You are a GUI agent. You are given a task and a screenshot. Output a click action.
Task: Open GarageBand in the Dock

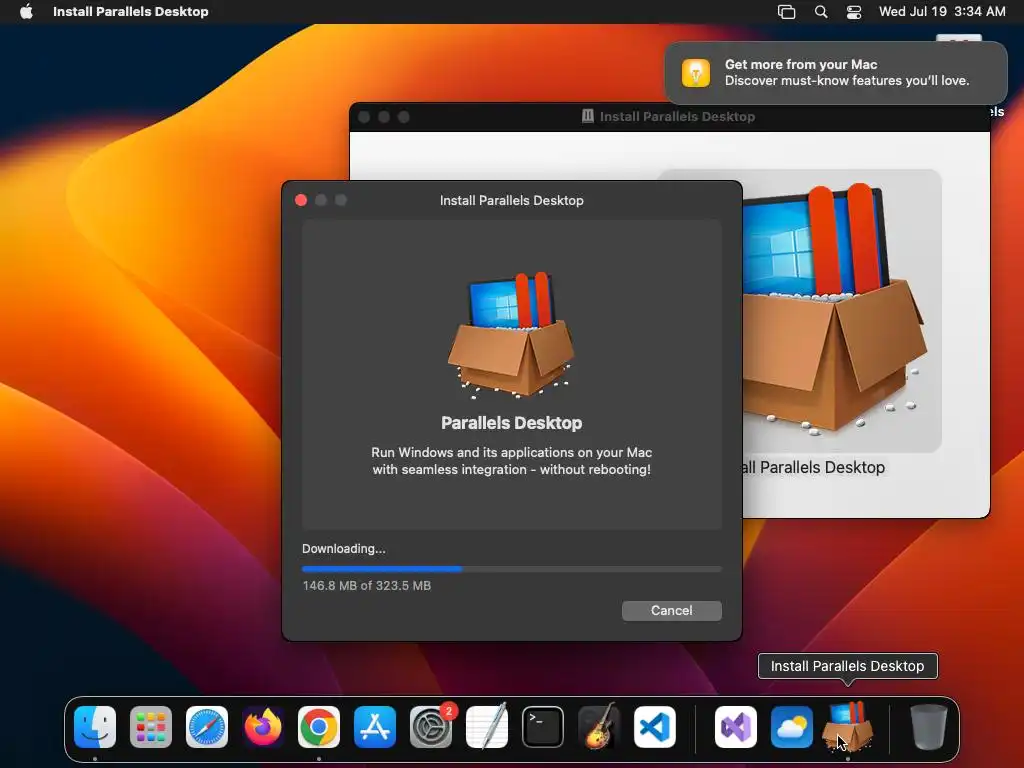tap(599, 726)
